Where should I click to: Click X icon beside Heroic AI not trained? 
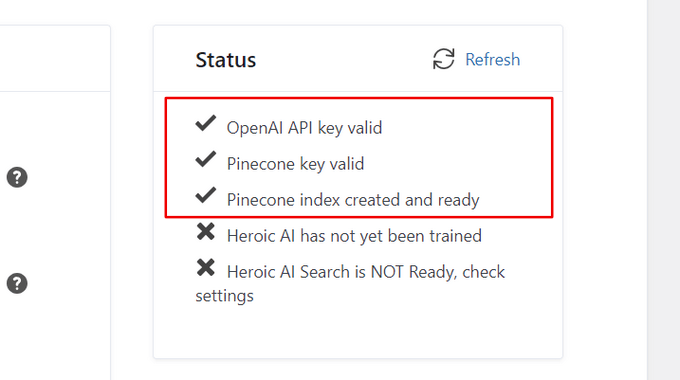pos(206,232)
